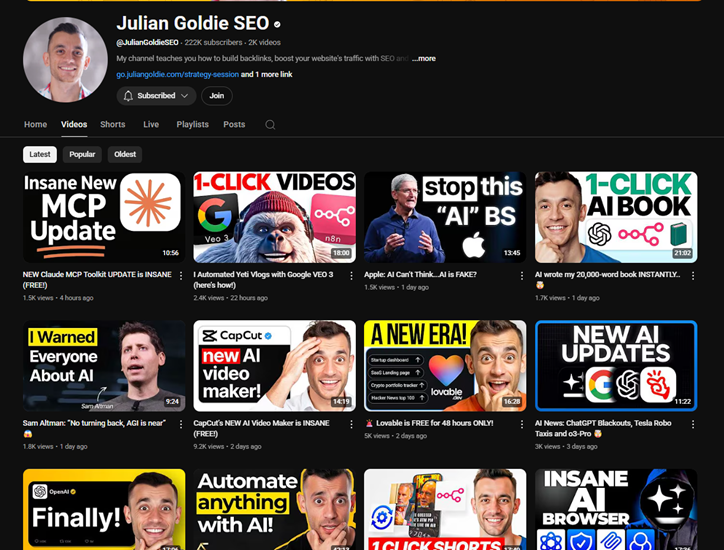724x550 pixels.
Task: Play the 'A NEW ERA!' lovable thumbnail
Action: (x=445, y=366)
